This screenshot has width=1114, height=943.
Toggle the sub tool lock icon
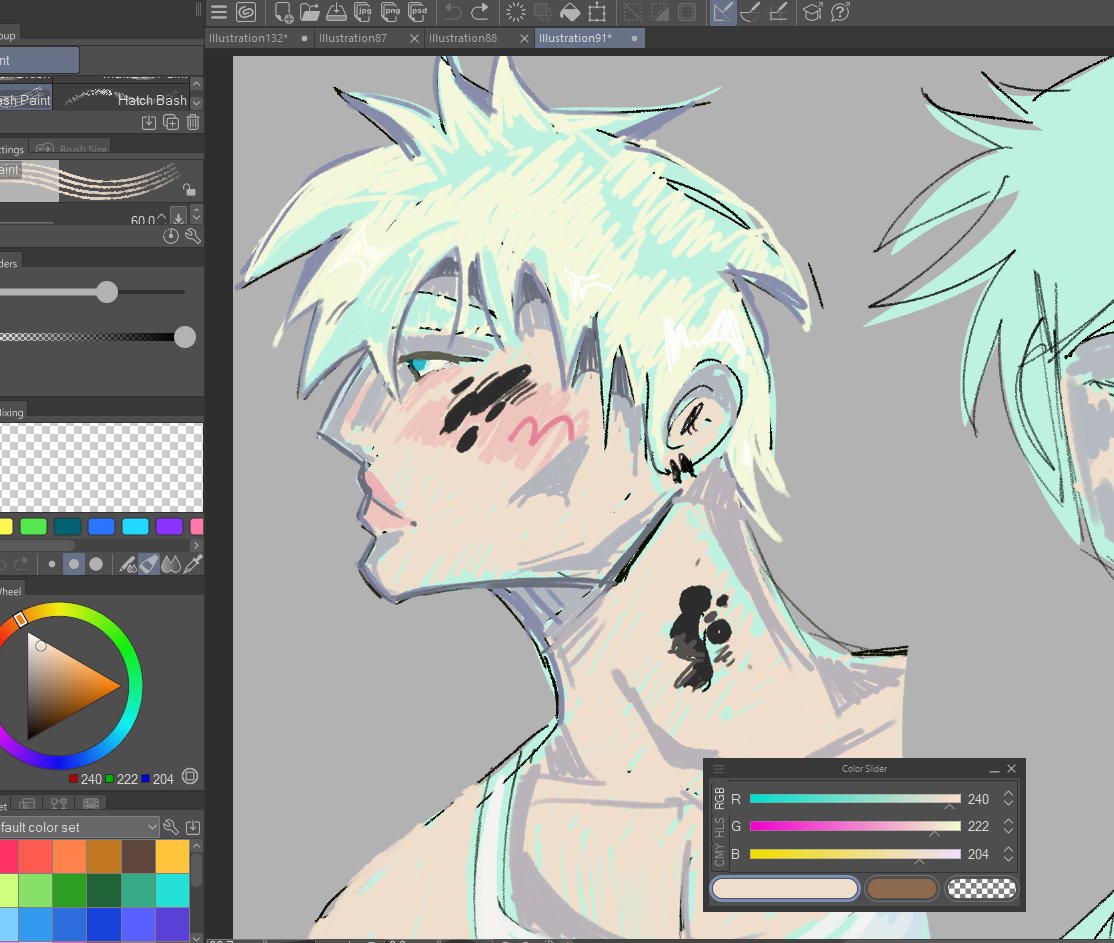tap(188, 189)
